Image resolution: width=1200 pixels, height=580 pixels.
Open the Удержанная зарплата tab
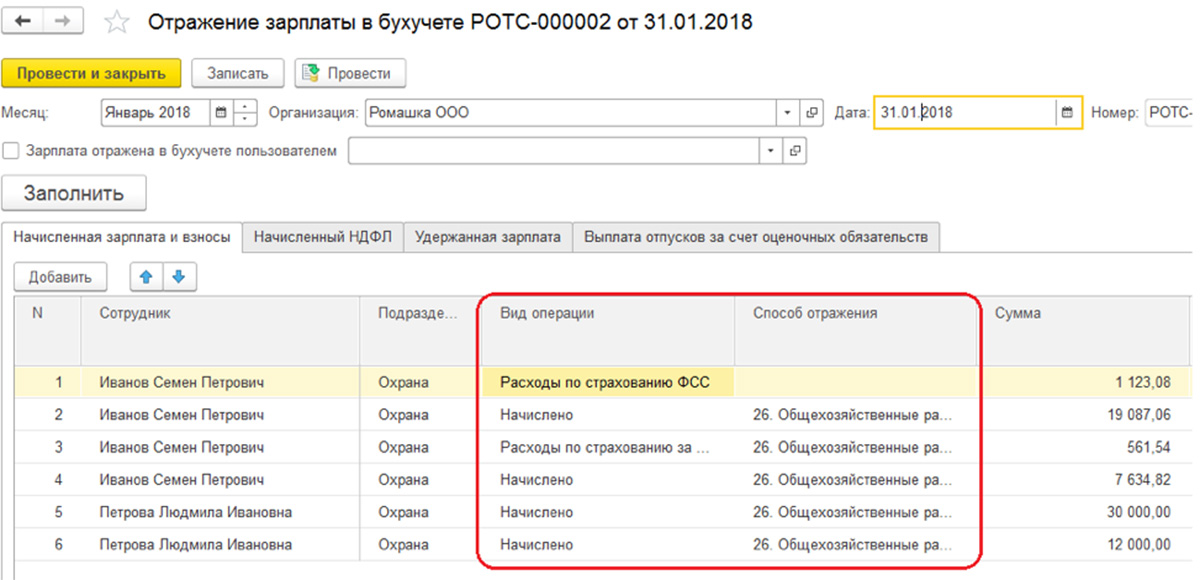(x=488, y=237)
